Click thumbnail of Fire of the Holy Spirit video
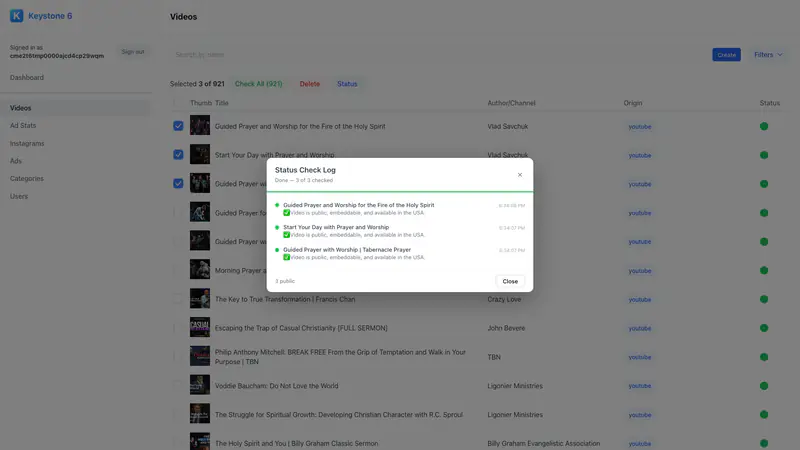This screenshot has width=800, height=450. pos(200,125)
